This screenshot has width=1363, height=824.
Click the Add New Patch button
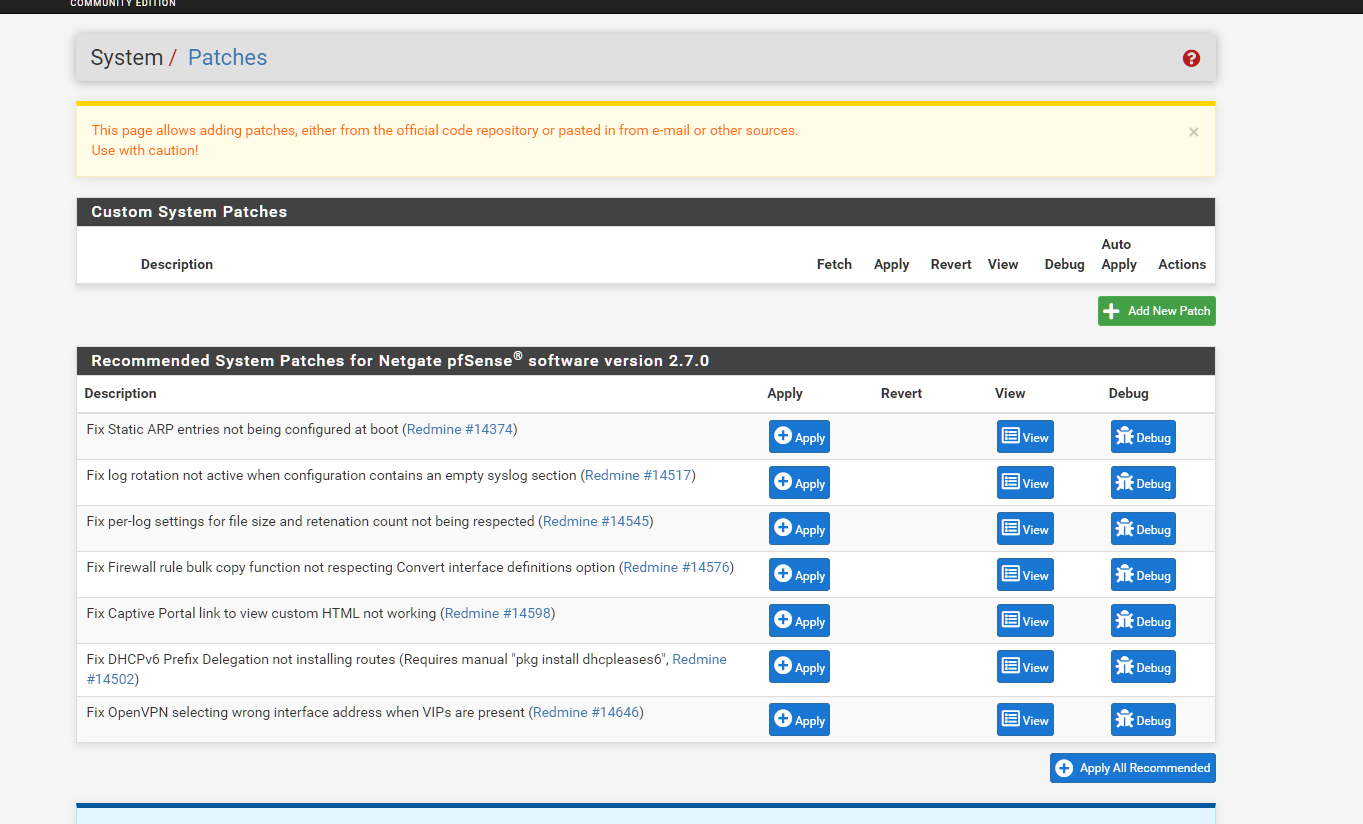click(x=1157, y=311)
